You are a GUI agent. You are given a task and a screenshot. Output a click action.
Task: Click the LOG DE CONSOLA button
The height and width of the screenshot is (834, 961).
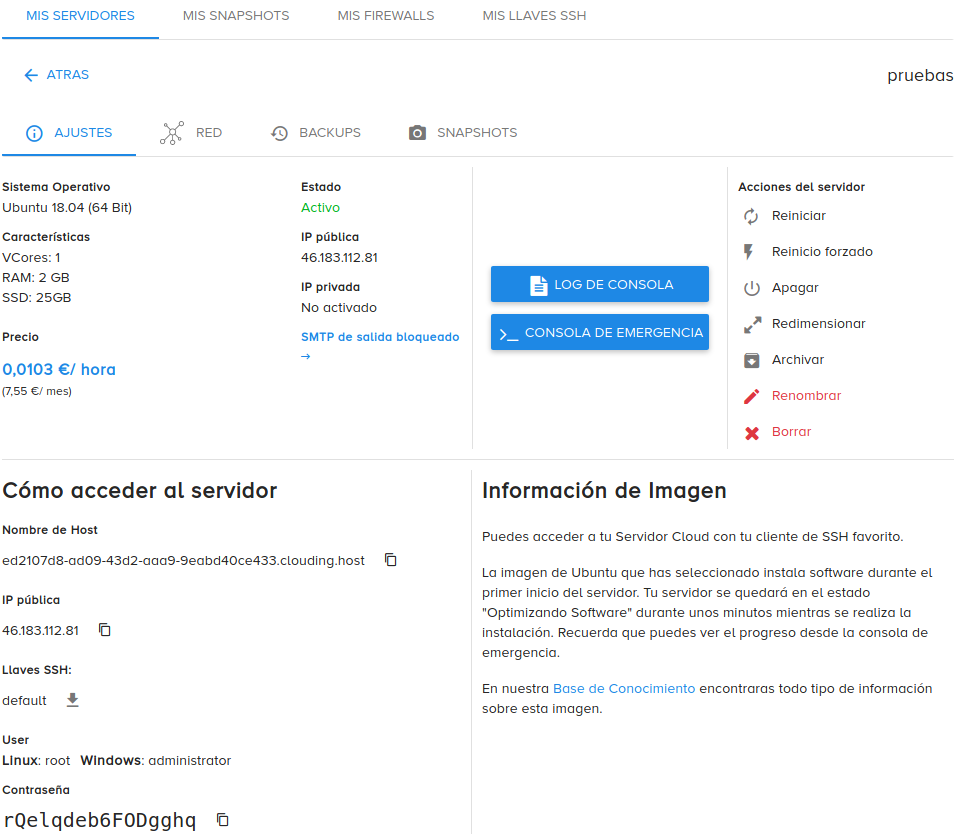599,284
